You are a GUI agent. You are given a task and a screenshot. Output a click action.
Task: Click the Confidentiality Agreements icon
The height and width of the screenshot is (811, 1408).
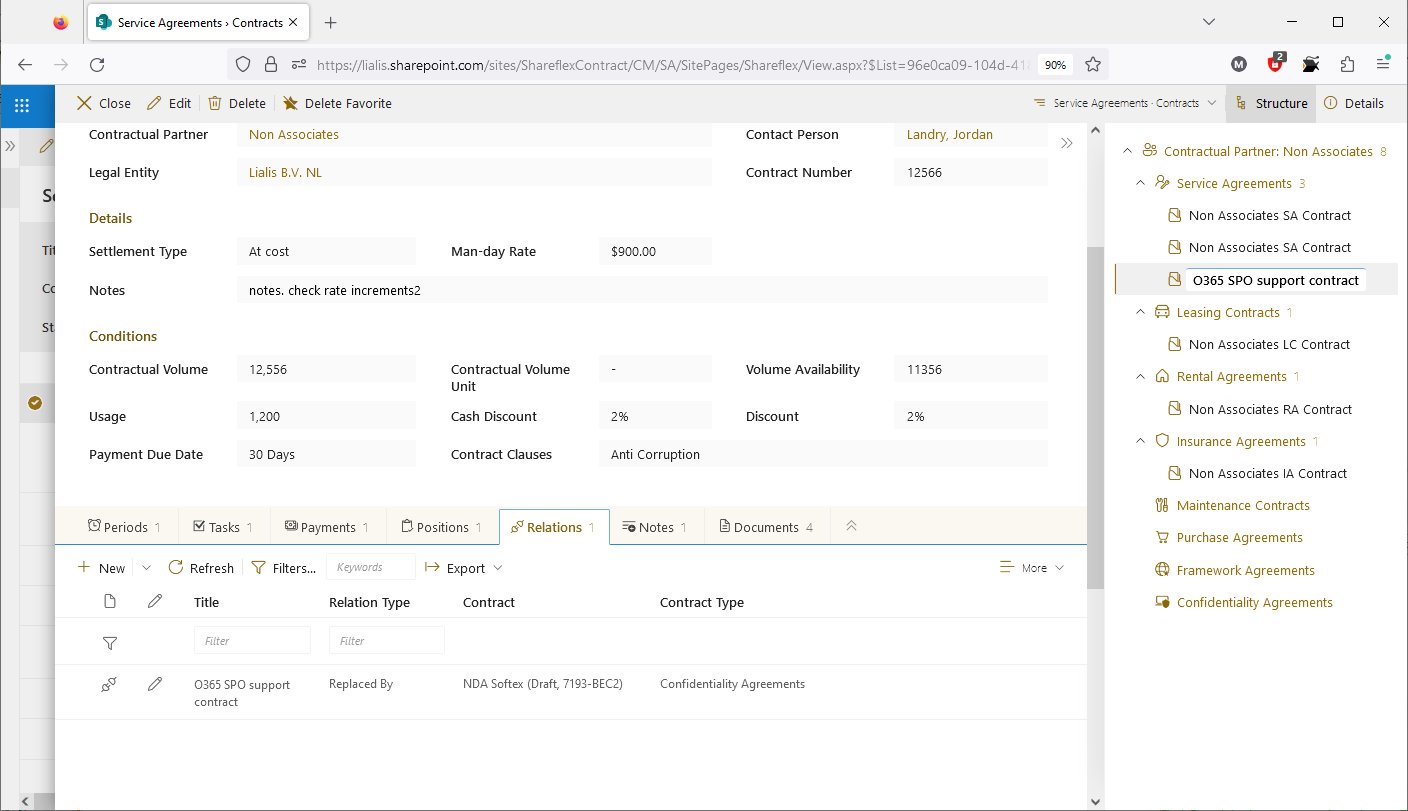pos(1162,602)
